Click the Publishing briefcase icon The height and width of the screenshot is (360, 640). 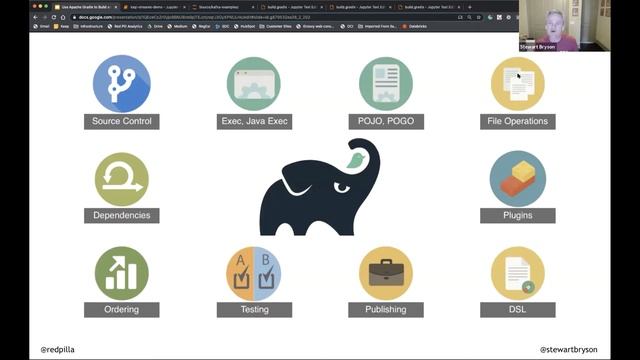tap(386, 273)
